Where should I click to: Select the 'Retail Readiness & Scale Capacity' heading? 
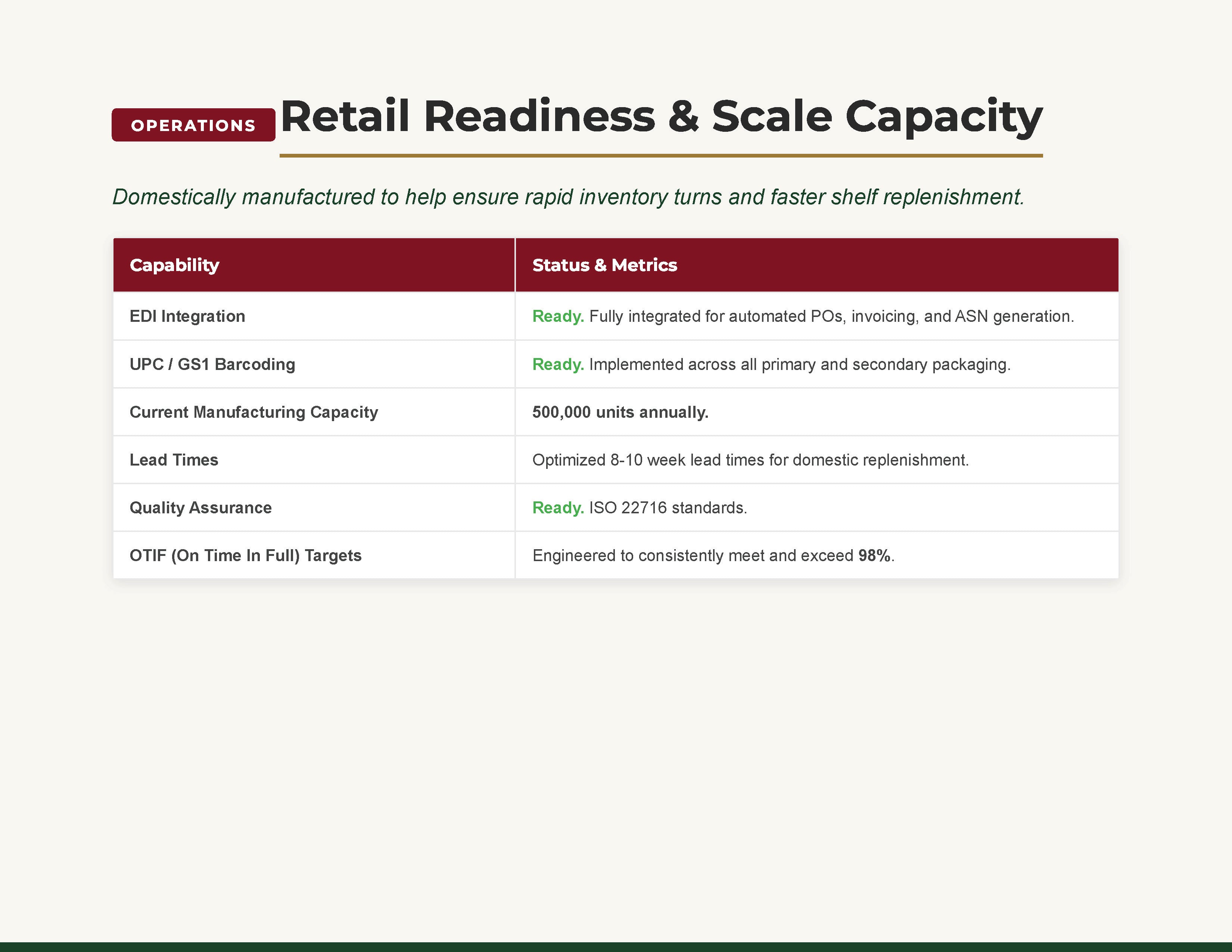pos(661,117)
